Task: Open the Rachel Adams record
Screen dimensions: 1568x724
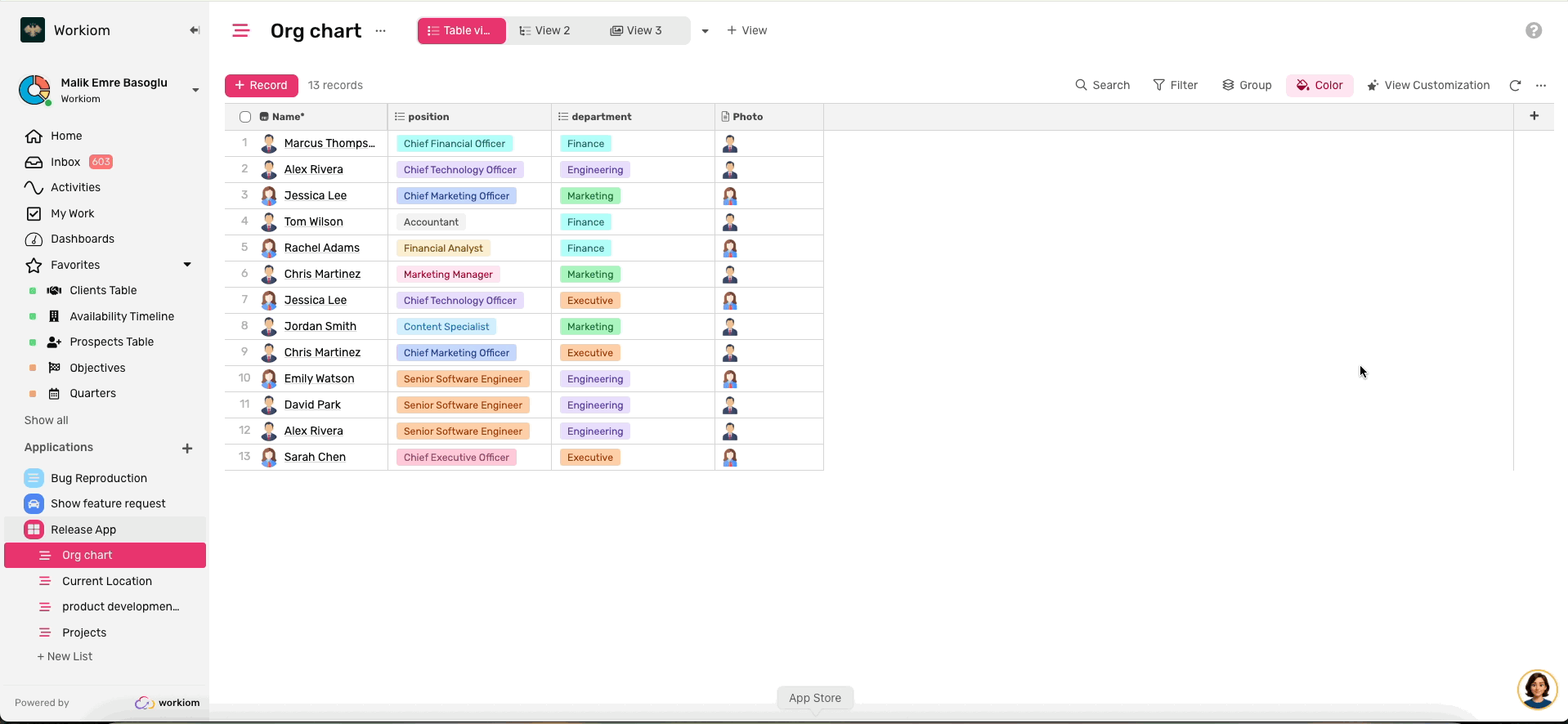Action: (322, 248)
